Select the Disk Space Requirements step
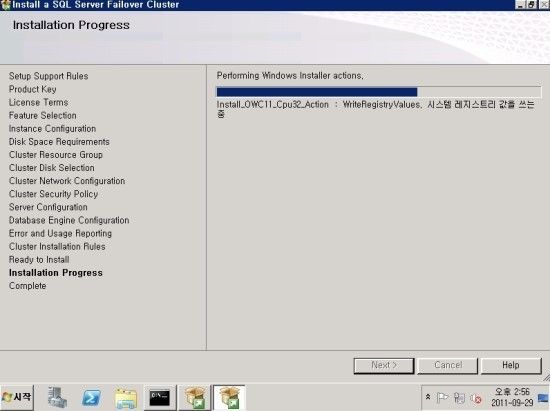Screen dimensions: 550x411 [x=59, y=142]
